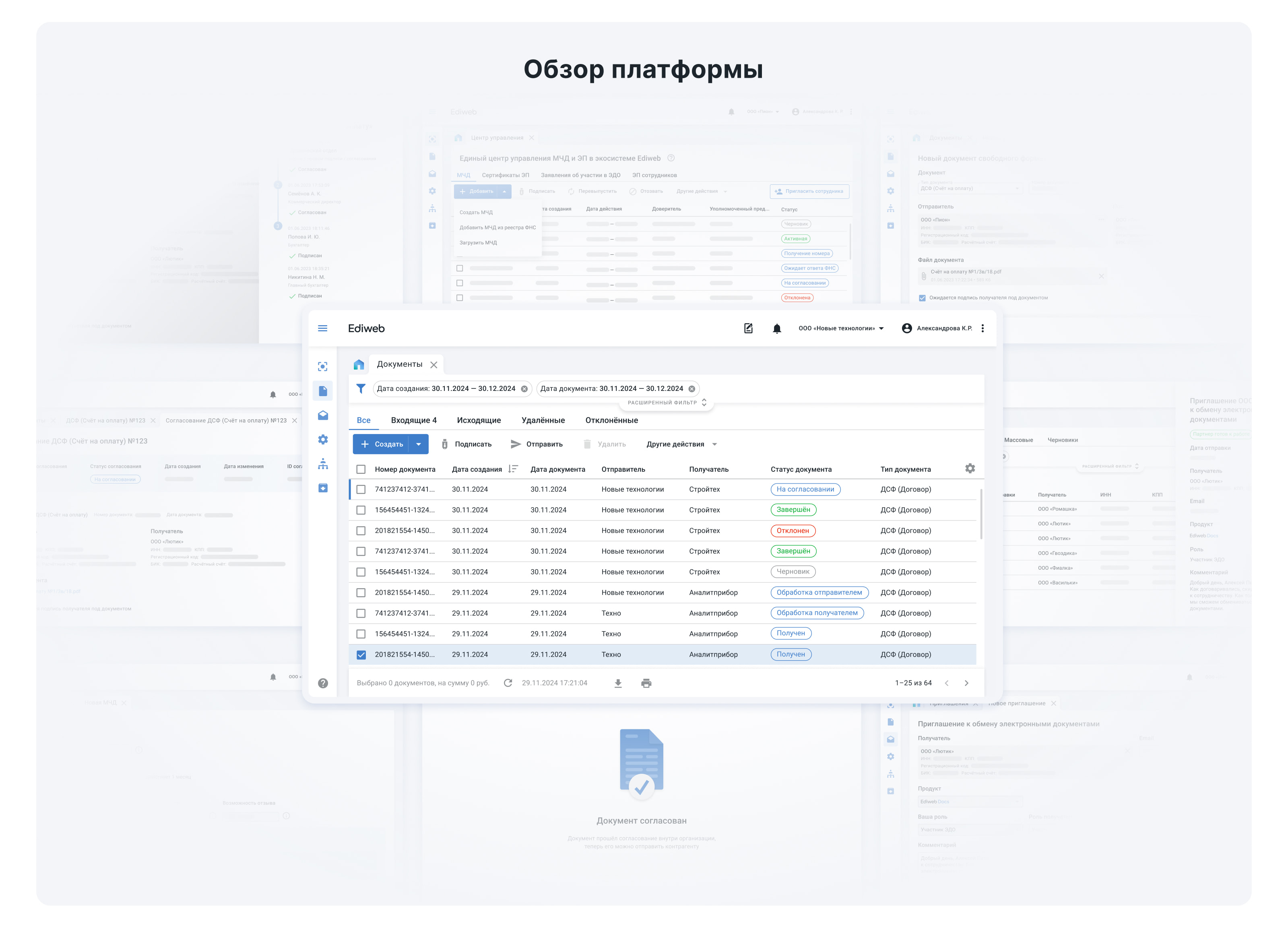This screenshot has width=1288, height=938.
Task: Check the row with status Обработка отправителем
Action: point(361,593)
